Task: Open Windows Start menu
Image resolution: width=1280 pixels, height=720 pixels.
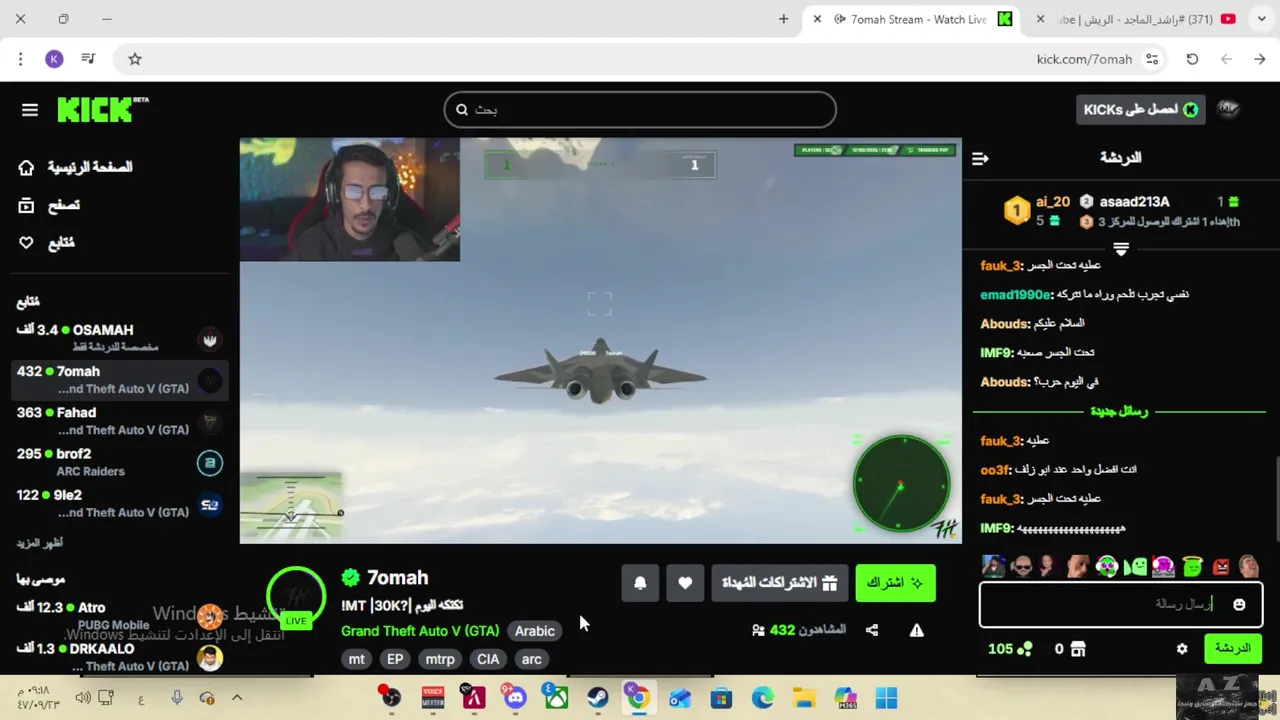Action: pyautogui.click(x=886, y=698)
